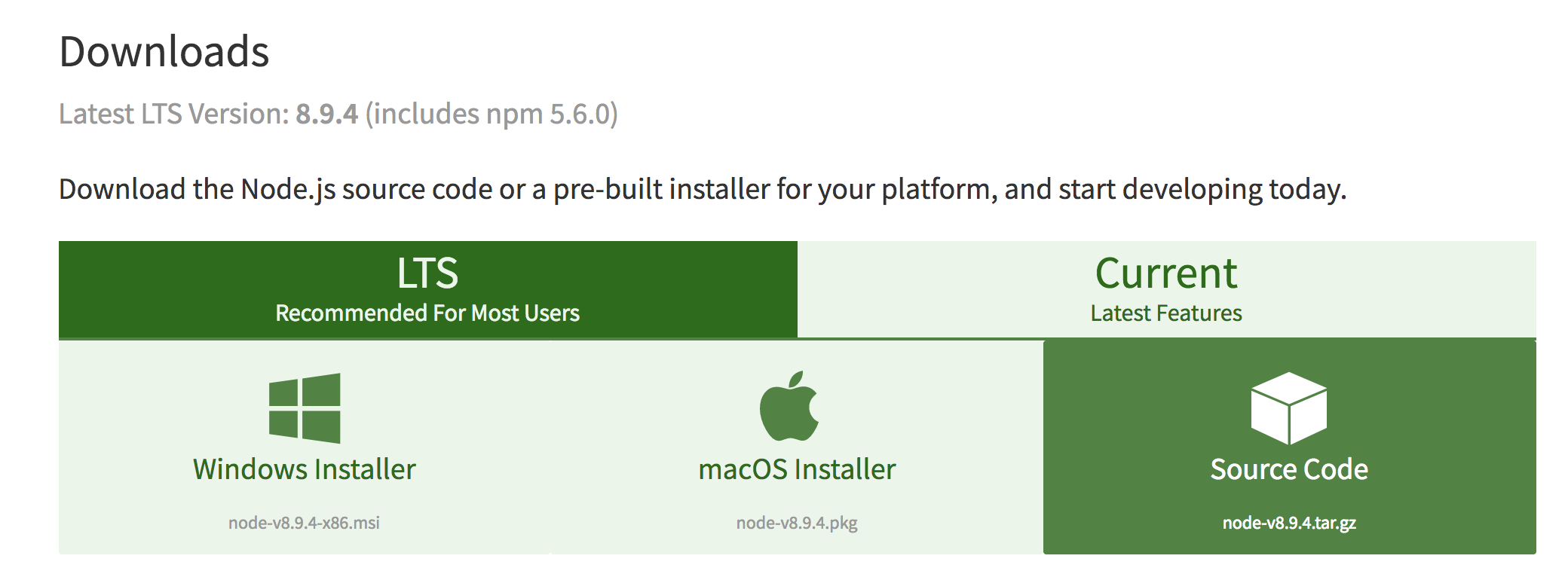Screen dimensions: 1568x577
Task: Open the Windows Installer link text
Action: 305,469
